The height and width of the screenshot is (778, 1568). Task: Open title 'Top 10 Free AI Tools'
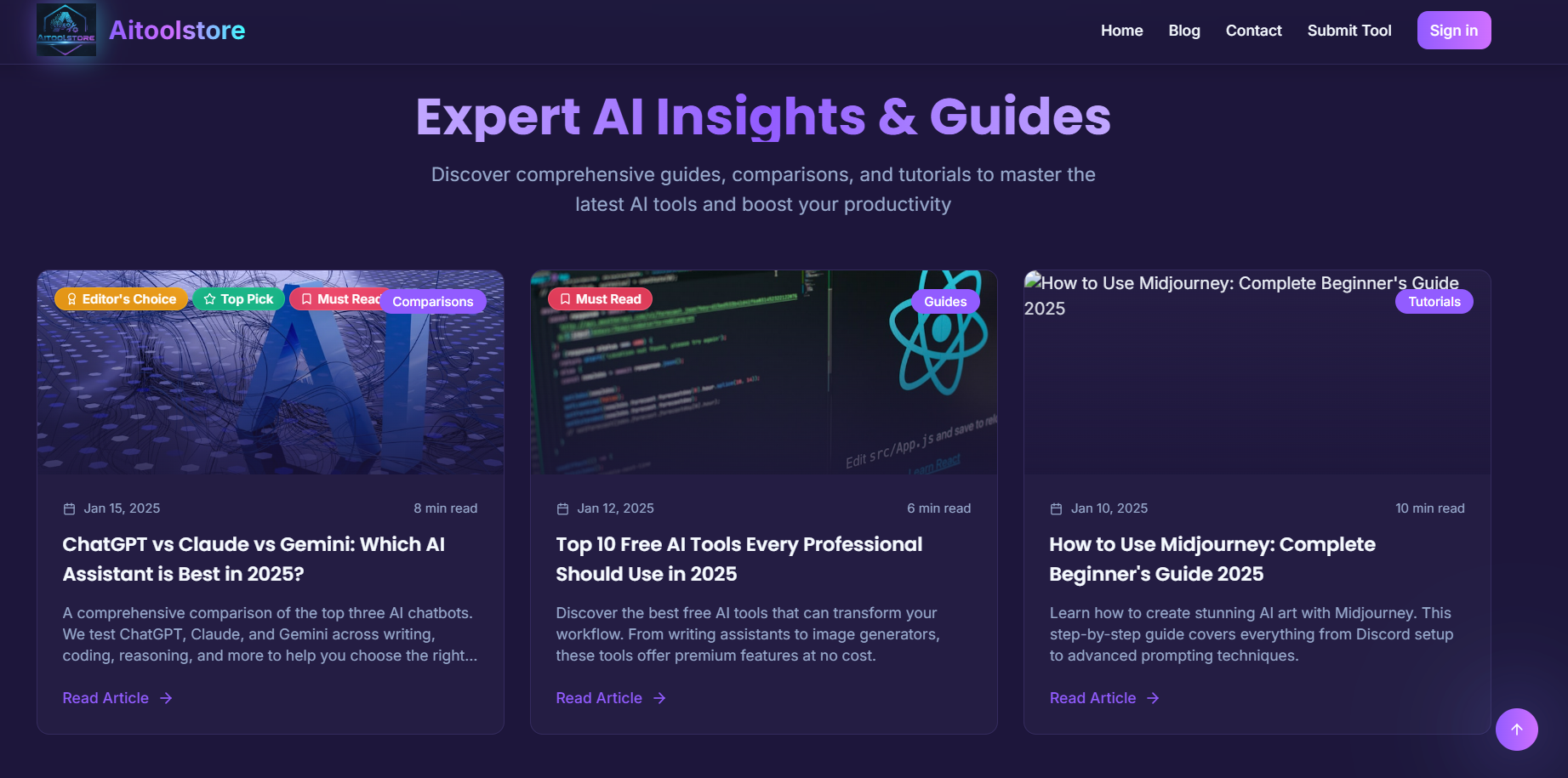pyautogui.click(x=738, y=559)
